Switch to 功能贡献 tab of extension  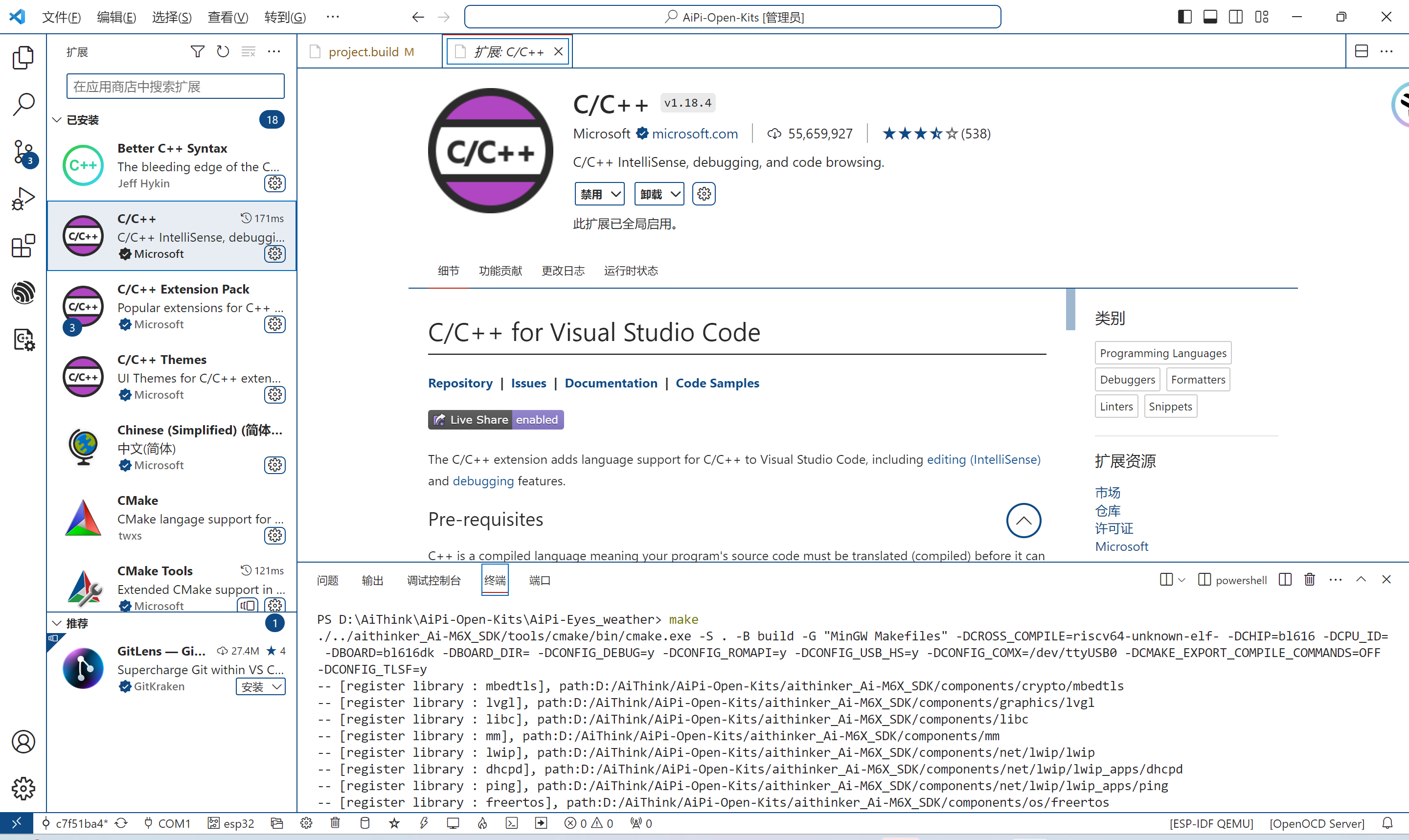(500, 271)
